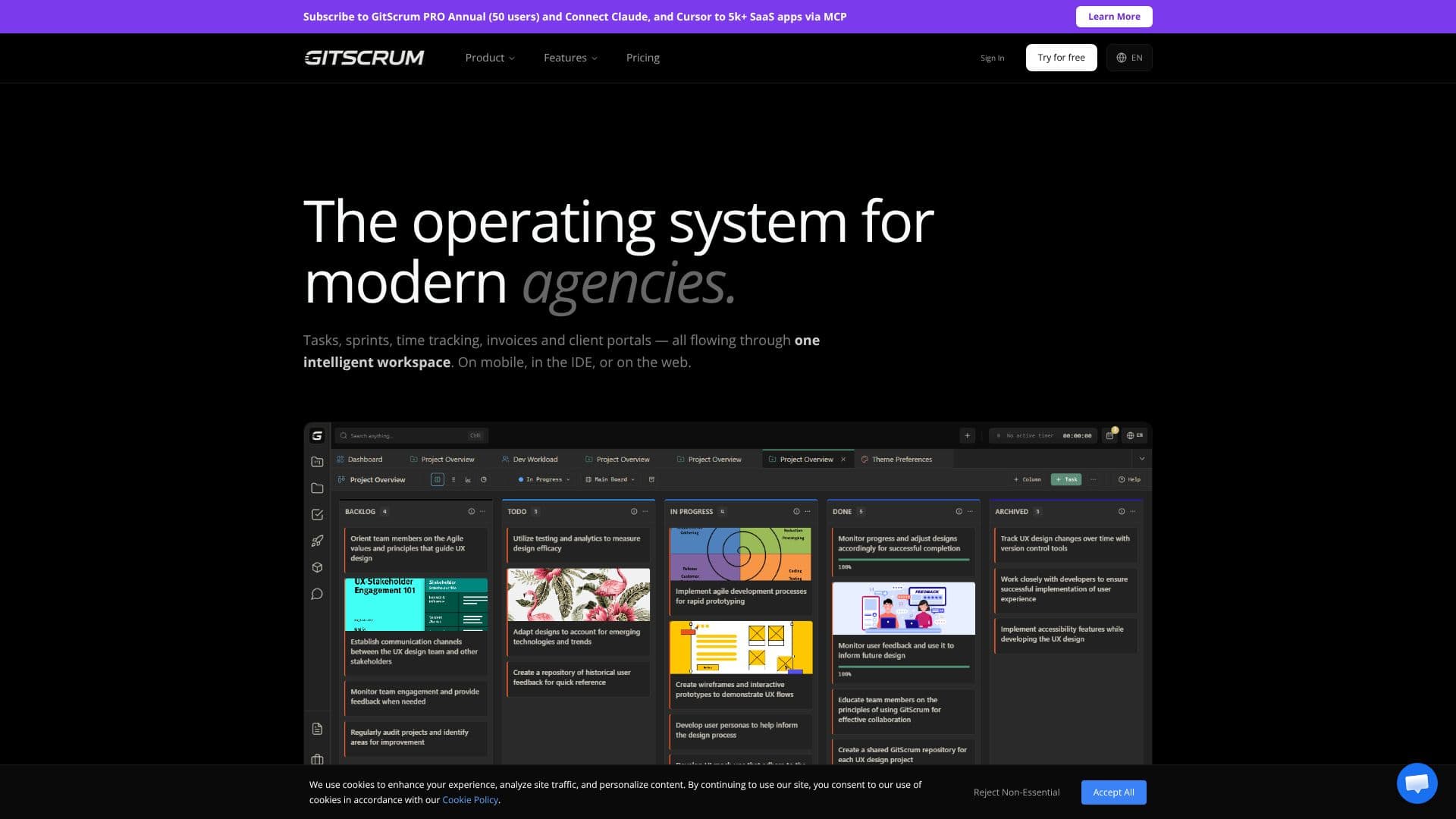Click the cube icon in the app sidebar
Screen dimensions: 1456x819
coord(317,567)
